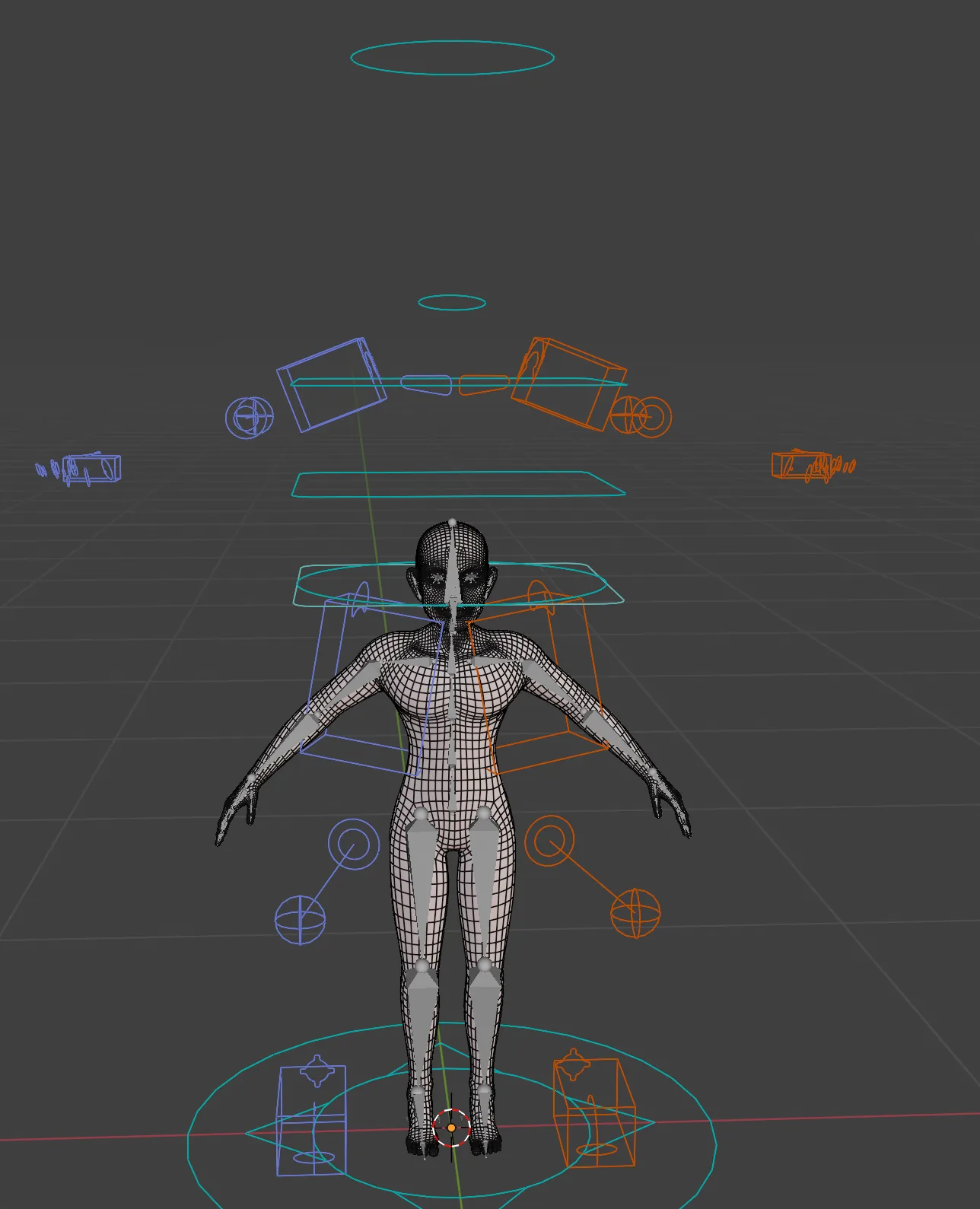Click the orange double-circle knee target
The width and height of the screenshot is (980, 1209).
tap(549, 841)
